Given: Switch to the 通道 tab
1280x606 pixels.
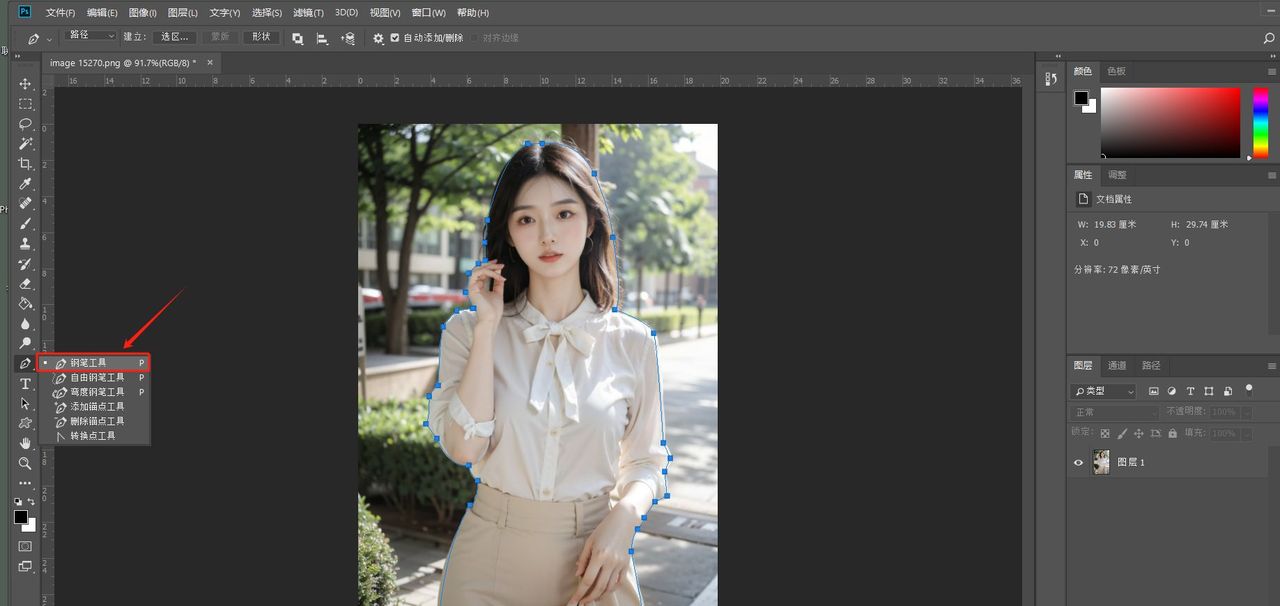Looking at the screenshot, I should (1117, 366).
